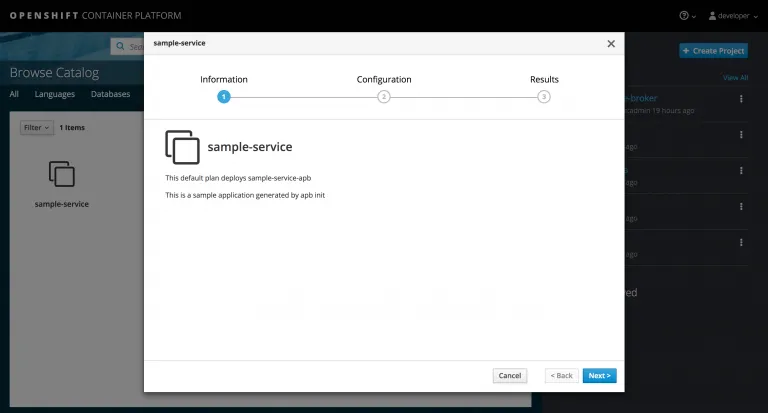The image size is (768, 413).
Task: Click the sample-service dialog title text
Action: (179, 43)
